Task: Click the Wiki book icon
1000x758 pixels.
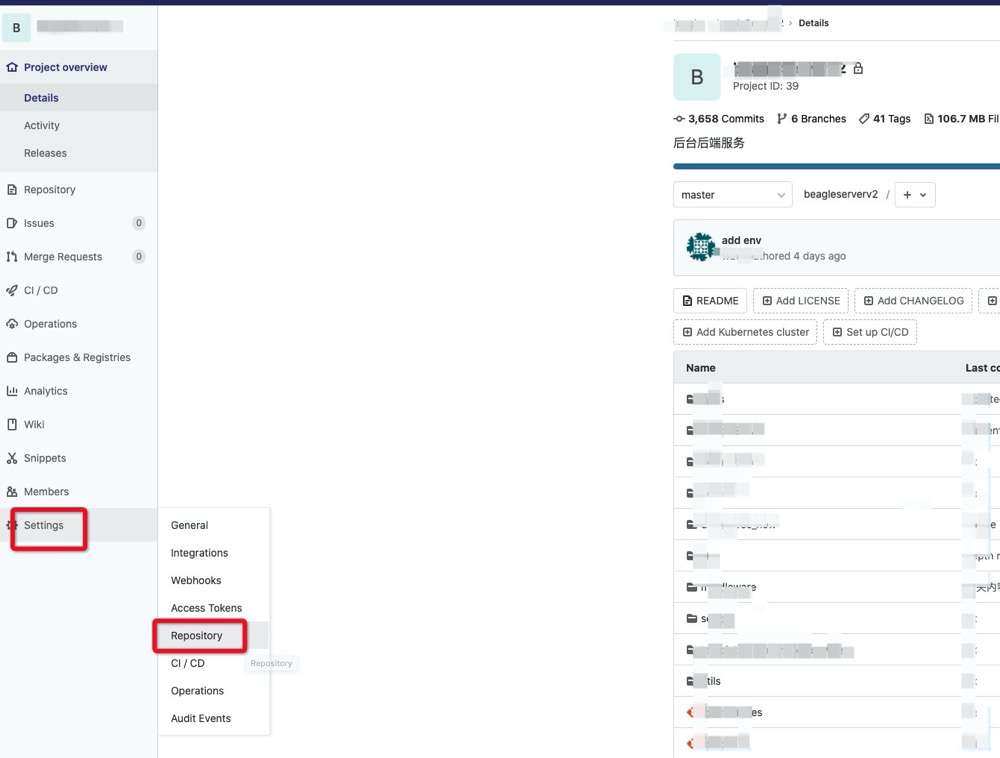Action: point(12,424)
